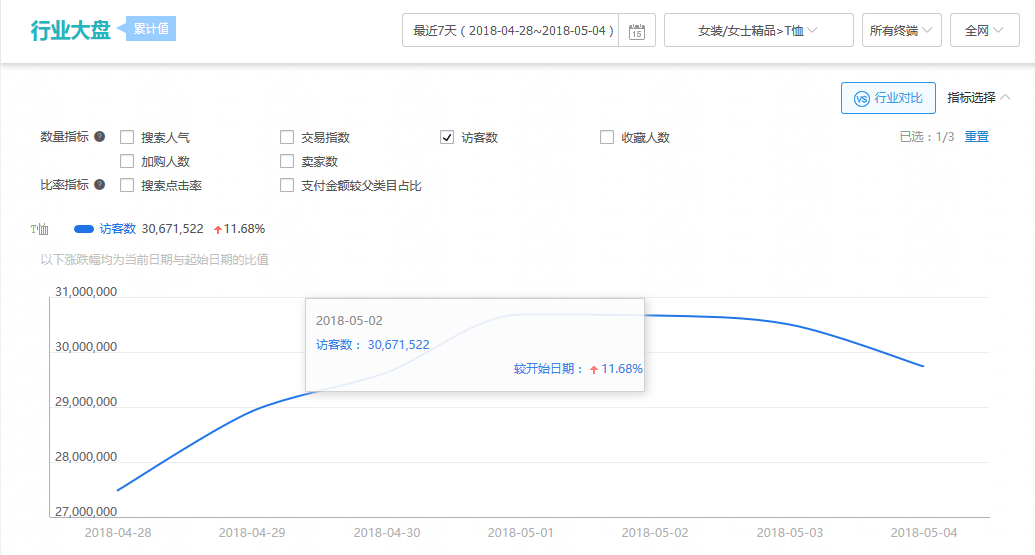Enable the 搜索人气 checkbox

(127, 137)
